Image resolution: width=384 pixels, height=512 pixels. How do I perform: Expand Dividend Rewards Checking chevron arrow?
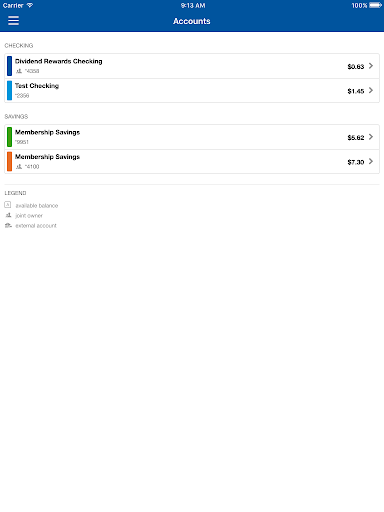coord(371,66)
